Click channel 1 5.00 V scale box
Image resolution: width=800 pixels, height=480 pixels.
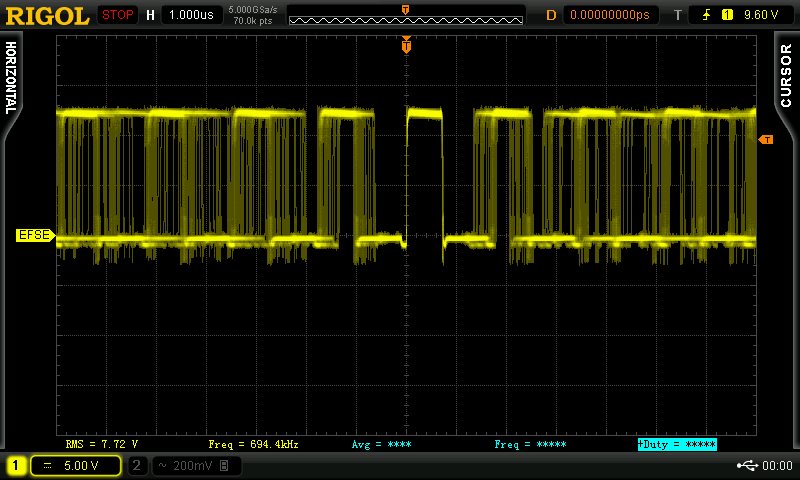click(x=76, y=465)
